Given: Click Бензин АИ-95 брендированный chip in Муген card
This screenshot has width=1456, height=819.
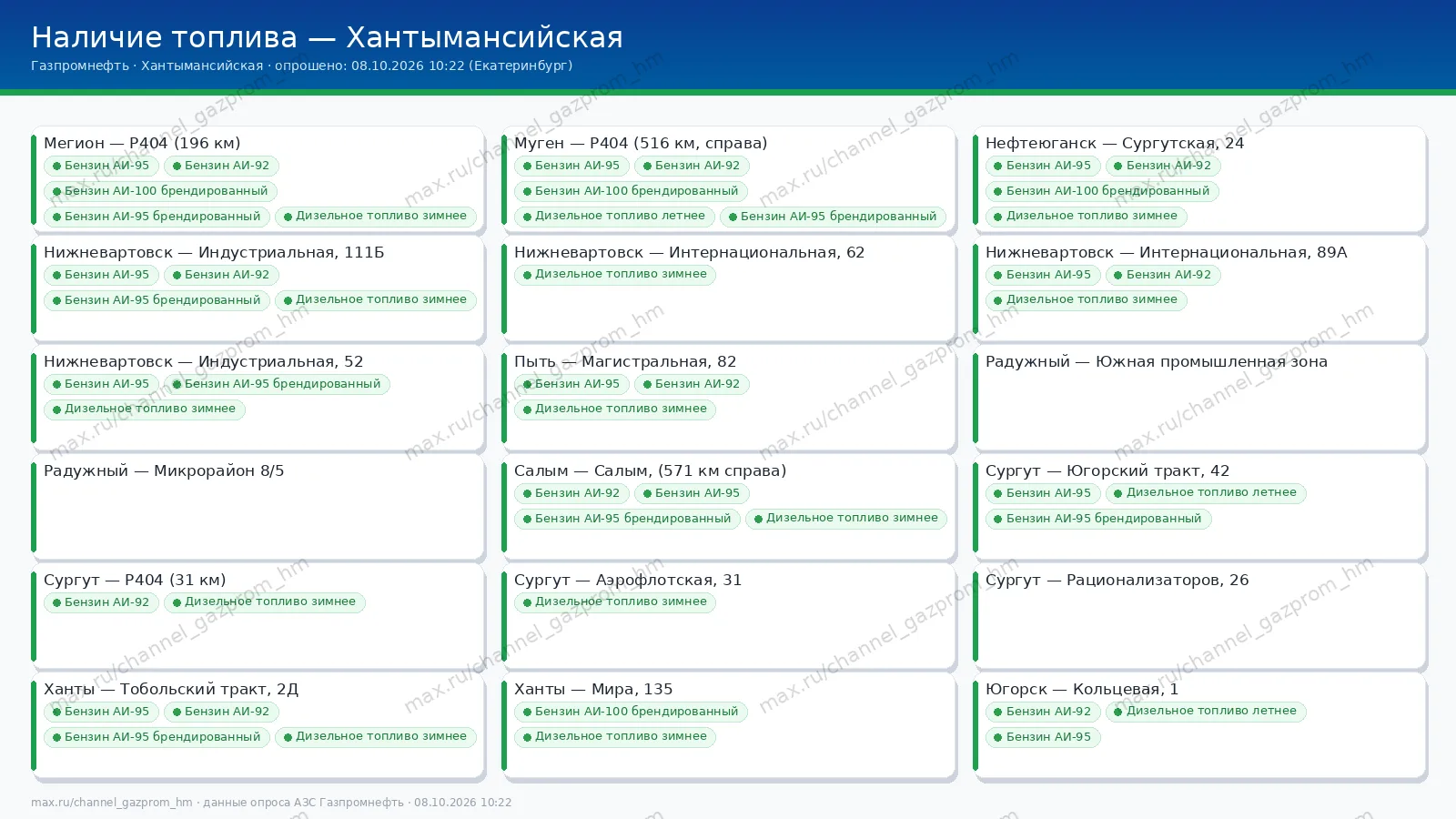Looking at the screenshot, I should point(834,217).
